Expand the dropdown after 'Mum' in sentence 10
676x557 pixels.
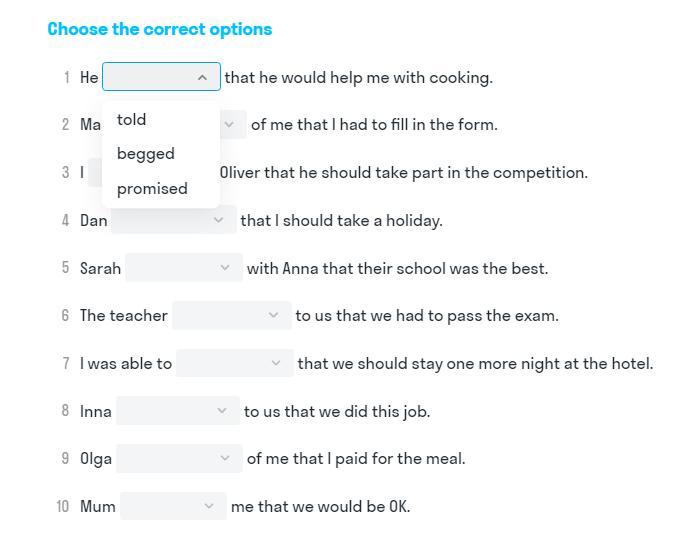[x=172, y=507]
